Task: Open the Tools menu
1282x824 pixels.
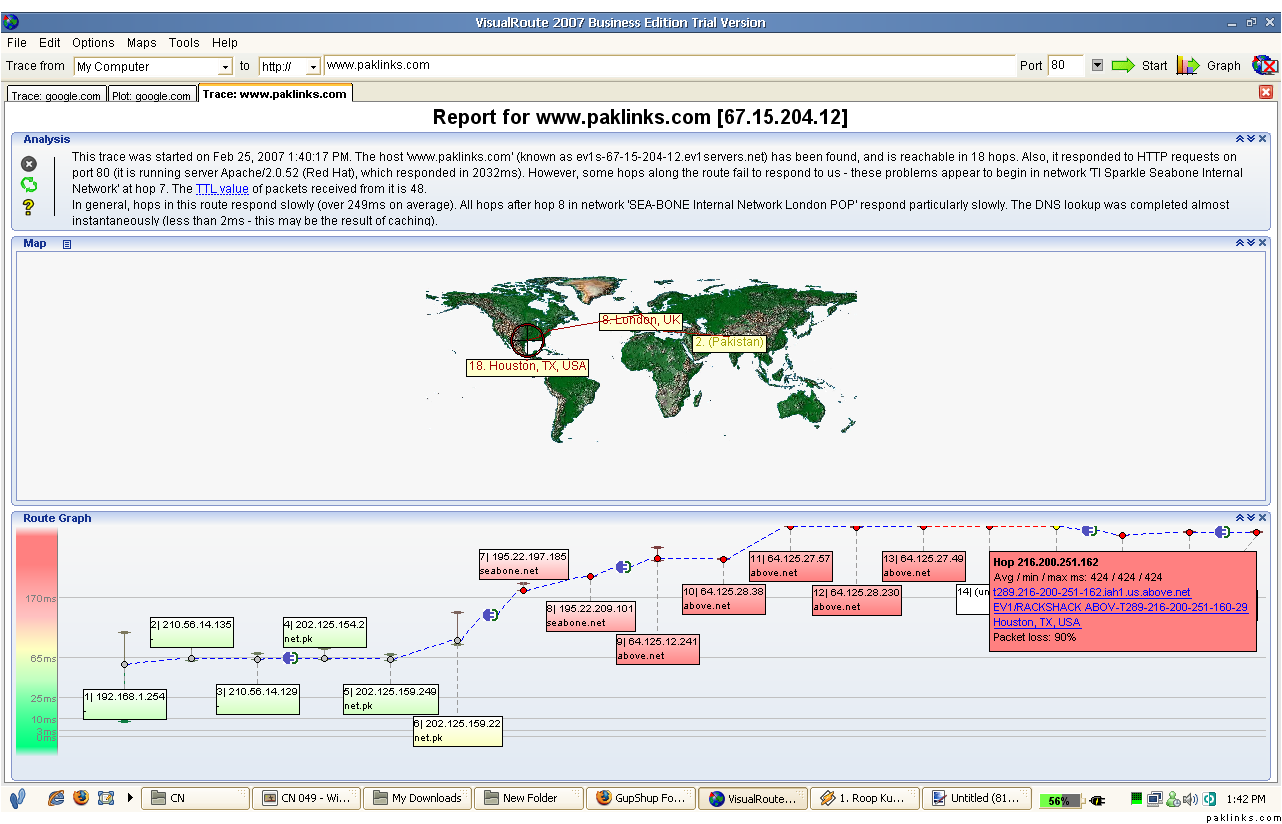Action: [184, 43]
